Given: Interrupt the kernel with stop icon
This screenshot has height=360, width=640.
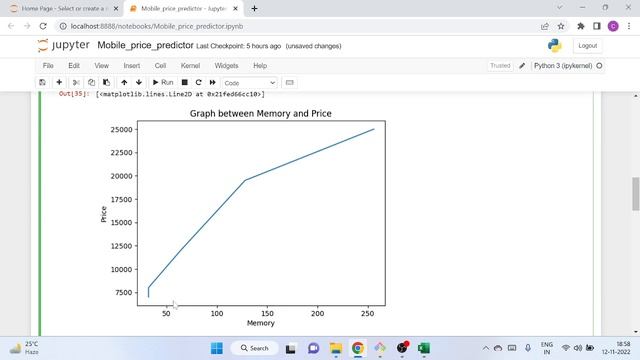Looking at the screenshot, I should 184,82.
